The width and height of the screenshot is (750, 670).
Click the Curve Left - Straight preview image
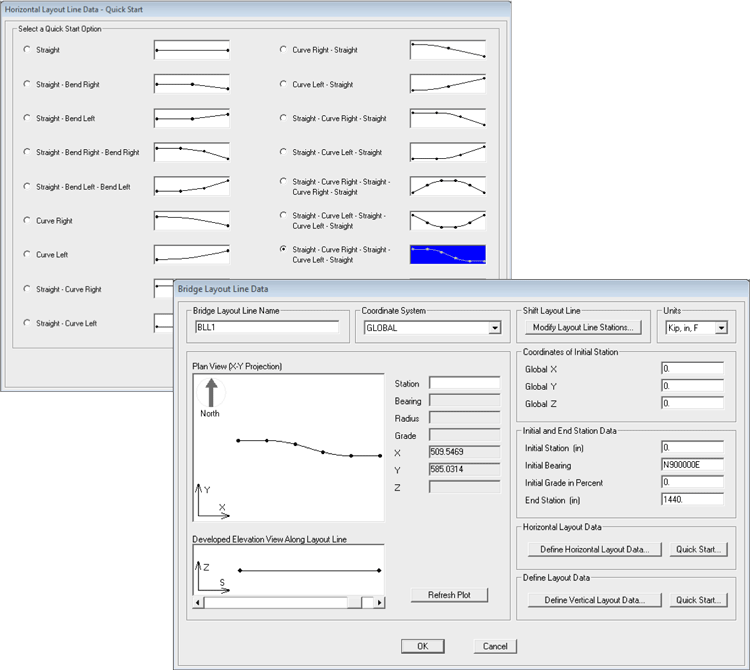click(447, 85)
